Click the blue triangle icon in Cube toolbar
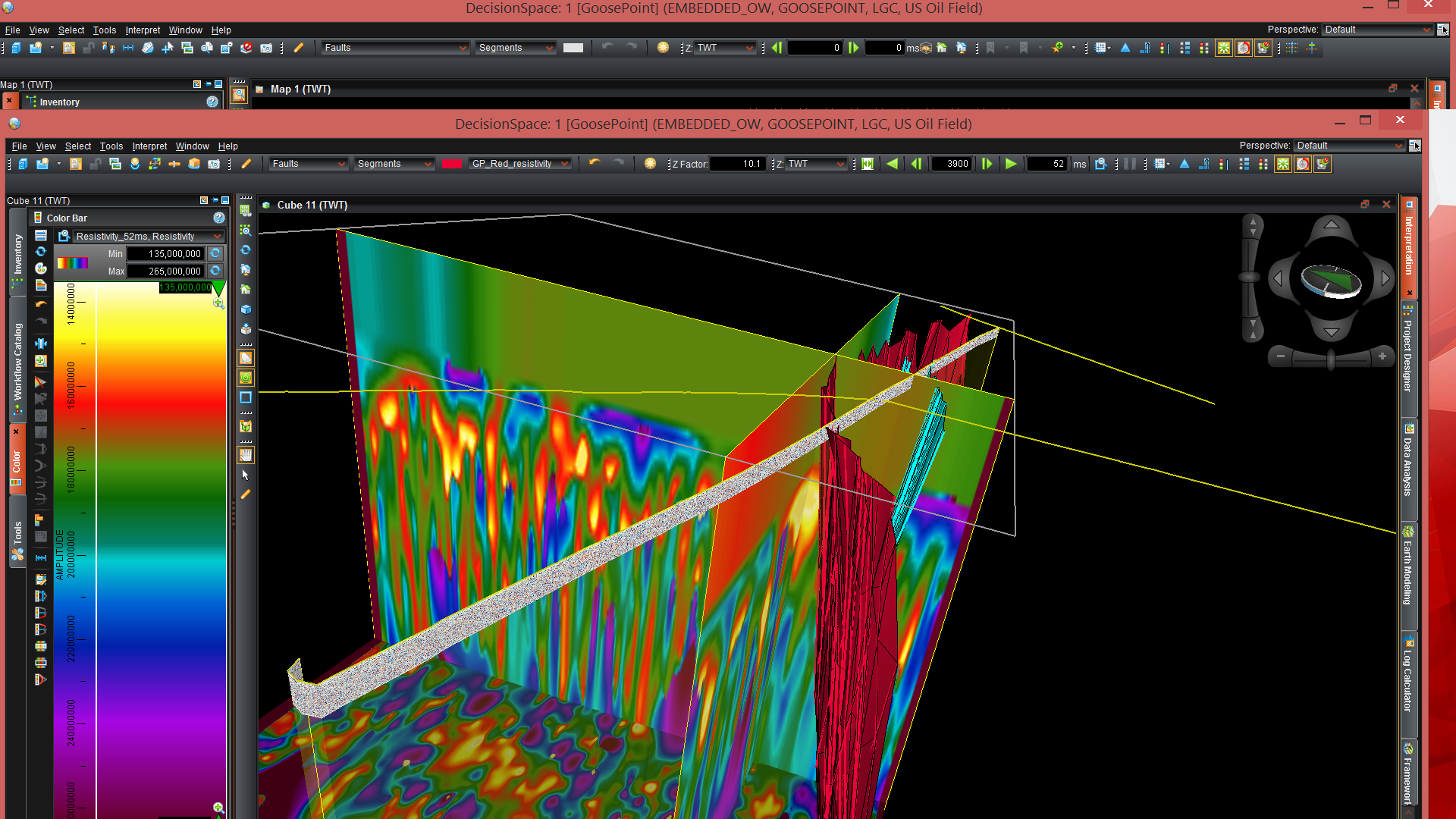1456x819 pixels. [x=1185, y=164]
